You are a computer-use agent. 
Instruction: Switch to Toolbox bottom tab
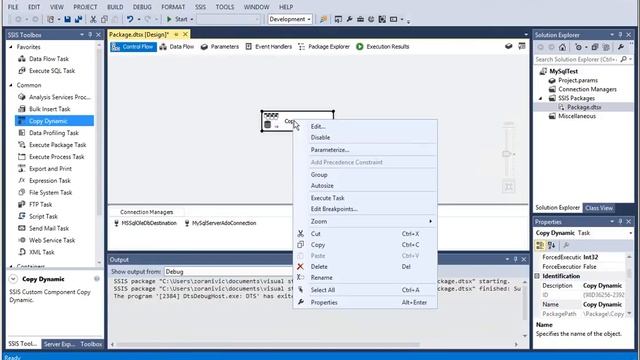tap(91, 344)
